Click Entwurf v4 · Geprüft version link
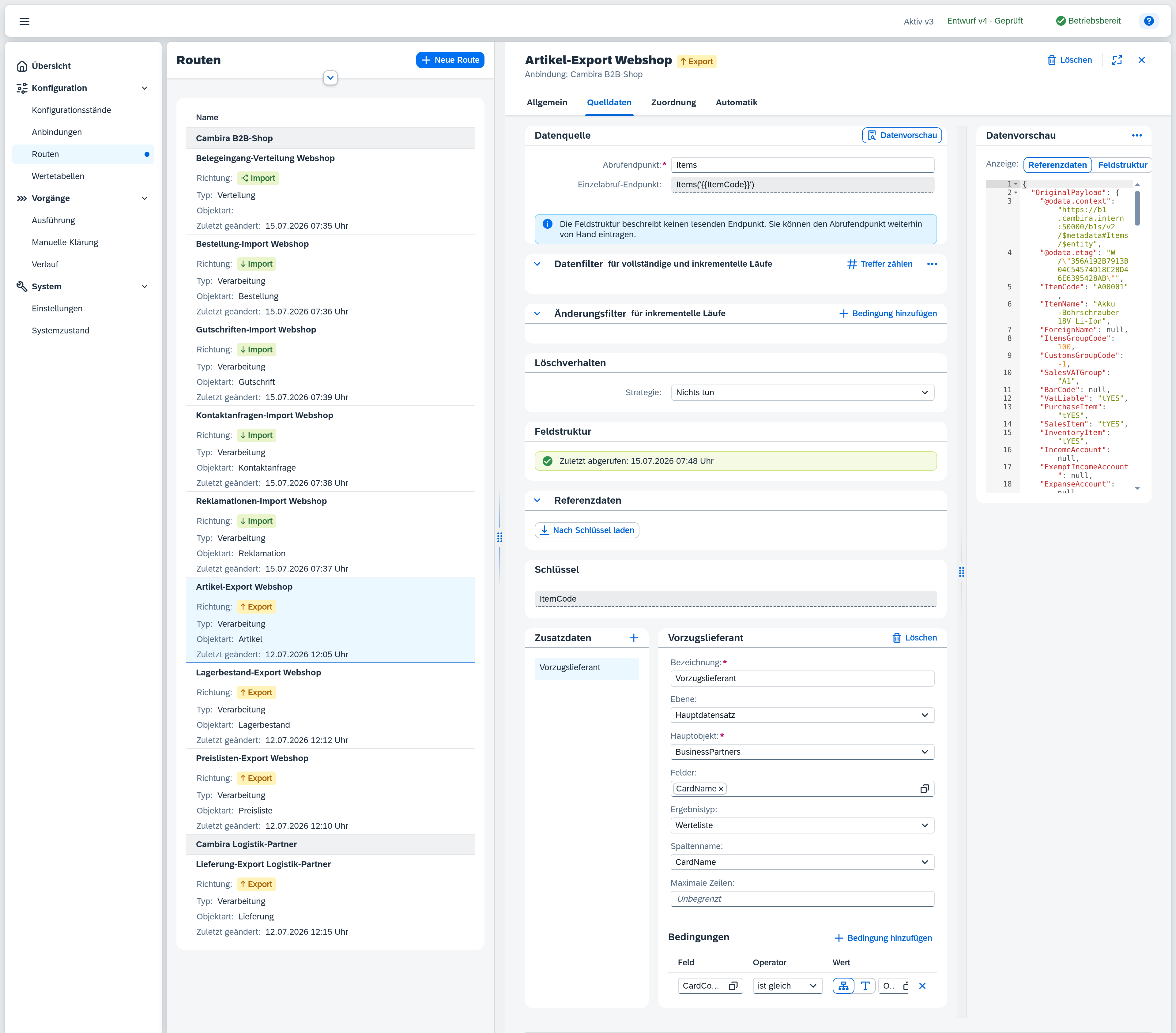 tap(984, 21)
